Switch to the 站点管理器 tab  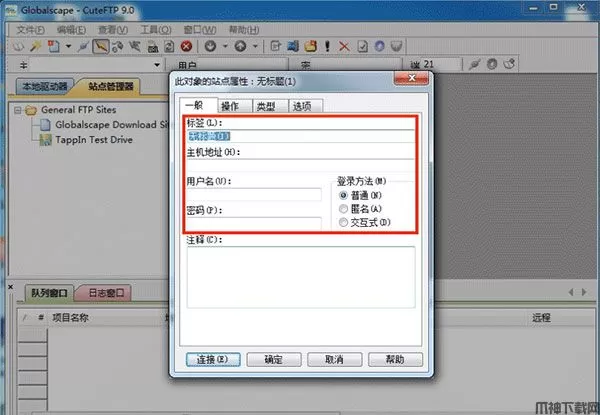pos(110,86)
